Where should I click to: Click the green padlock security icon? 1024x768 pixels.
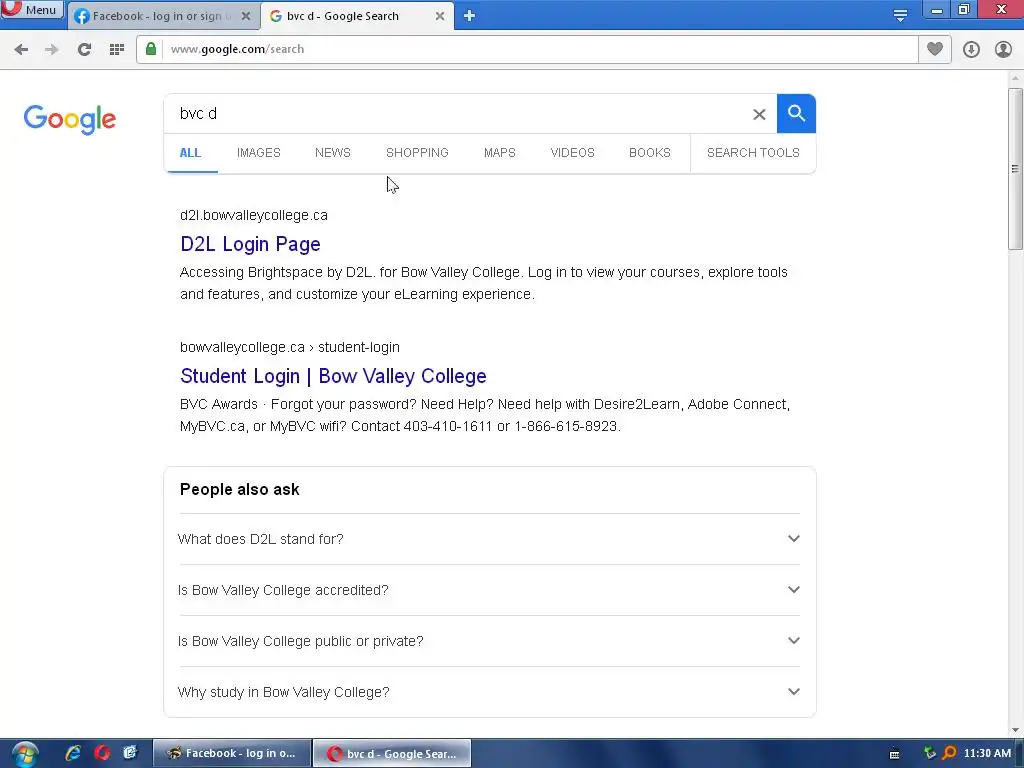point(151,49)
